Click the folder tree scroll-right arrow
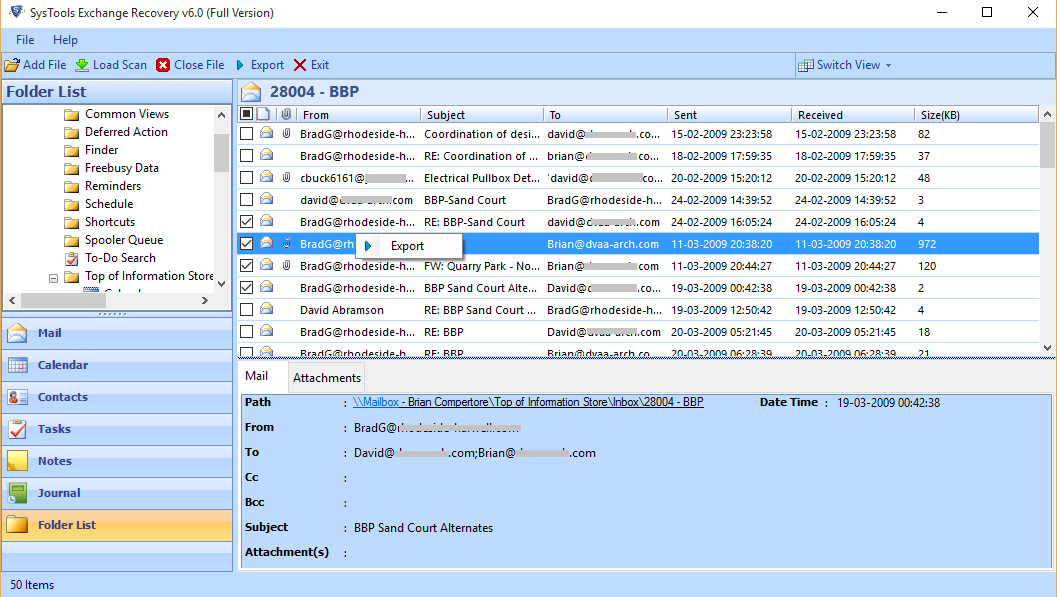The image size is (1057, 597). tap(205, 301)
